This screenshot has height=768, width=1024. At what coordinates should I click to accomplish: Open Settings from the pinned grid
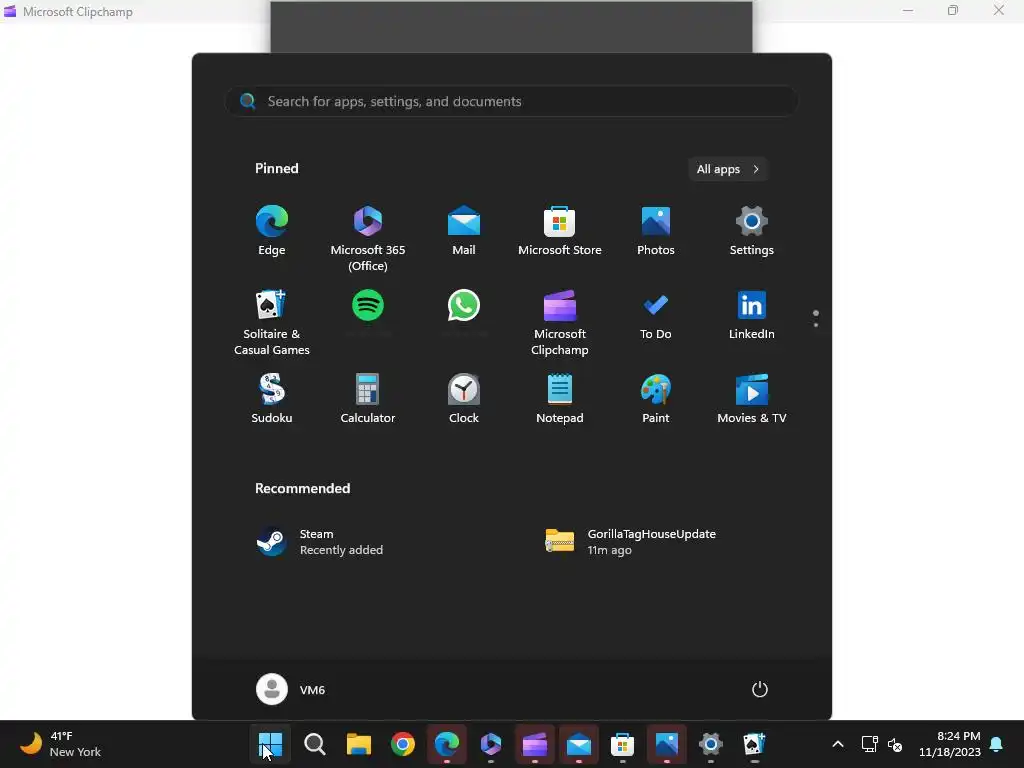752,231
